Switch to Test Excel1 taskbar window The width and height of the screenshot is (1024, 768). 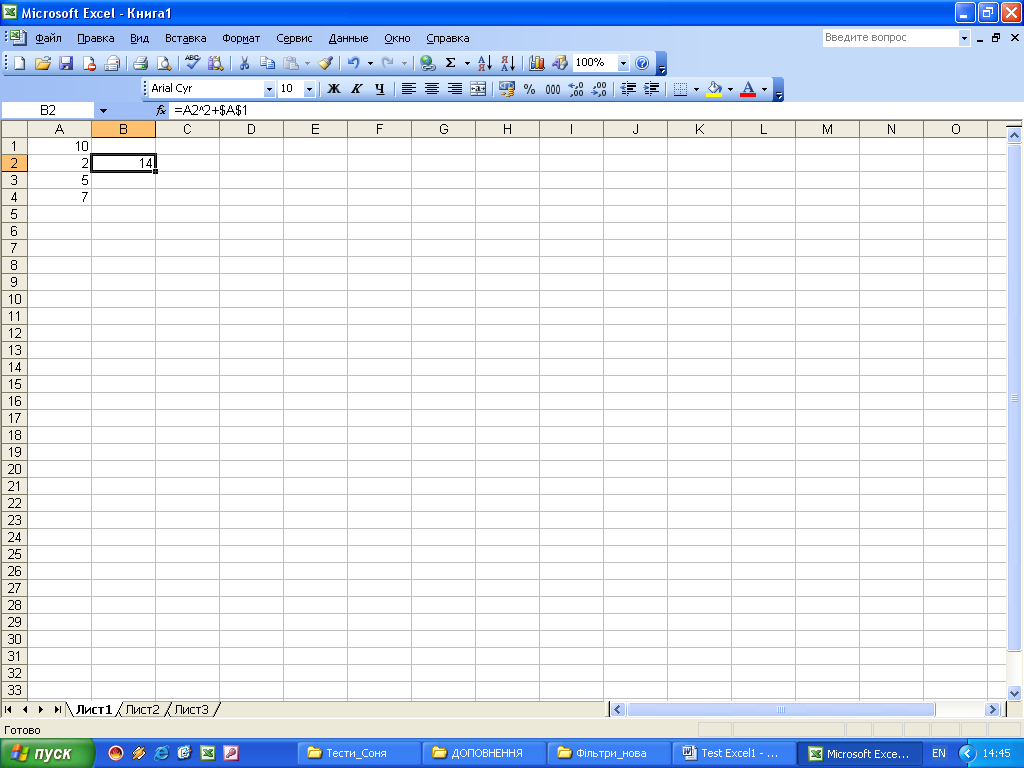[x=734, y=754]
